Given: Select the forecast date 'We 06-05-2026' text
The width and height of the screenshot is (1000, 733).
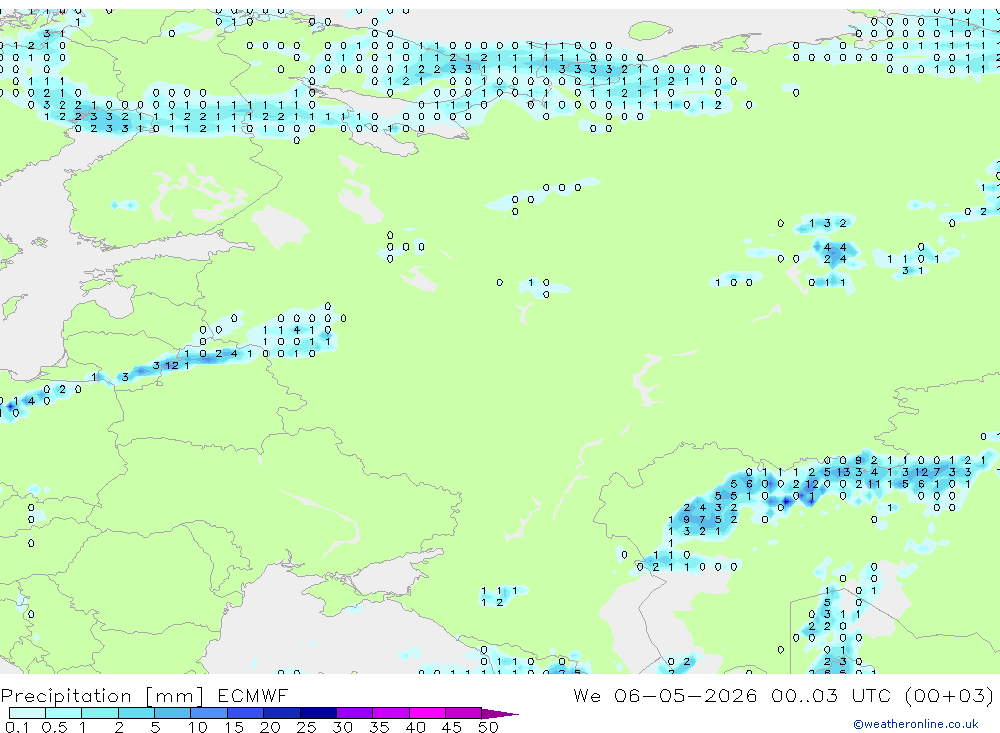Looking at the screenshot, I should coord(665,695).
